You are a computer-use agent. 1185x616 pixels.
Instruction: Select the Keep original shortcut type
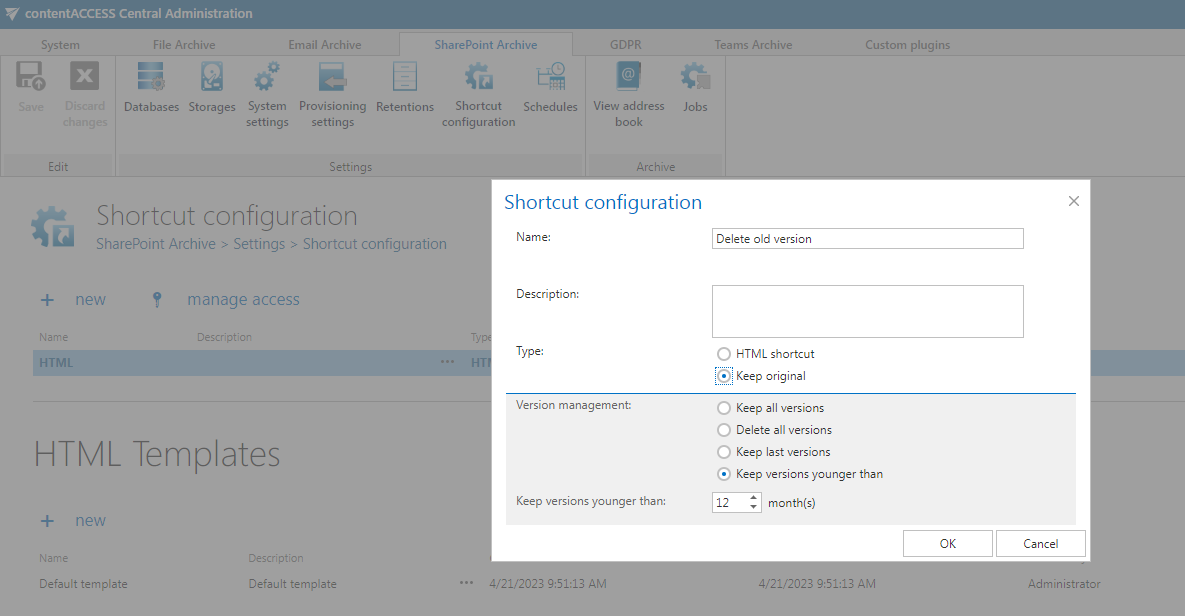(x=723, y=375)
